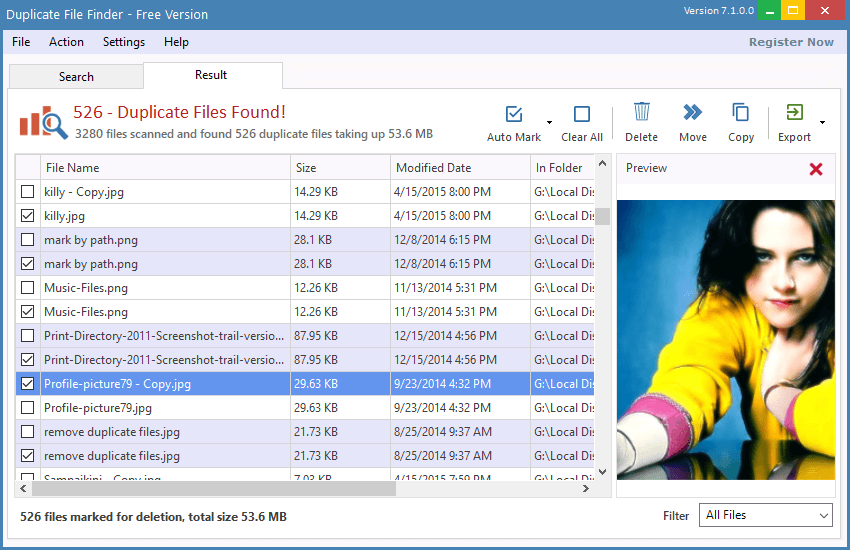Tick the checkbox for Profile-picture79.jpg
The width and height of the screenshot is (850, 550).
point(27,408)
